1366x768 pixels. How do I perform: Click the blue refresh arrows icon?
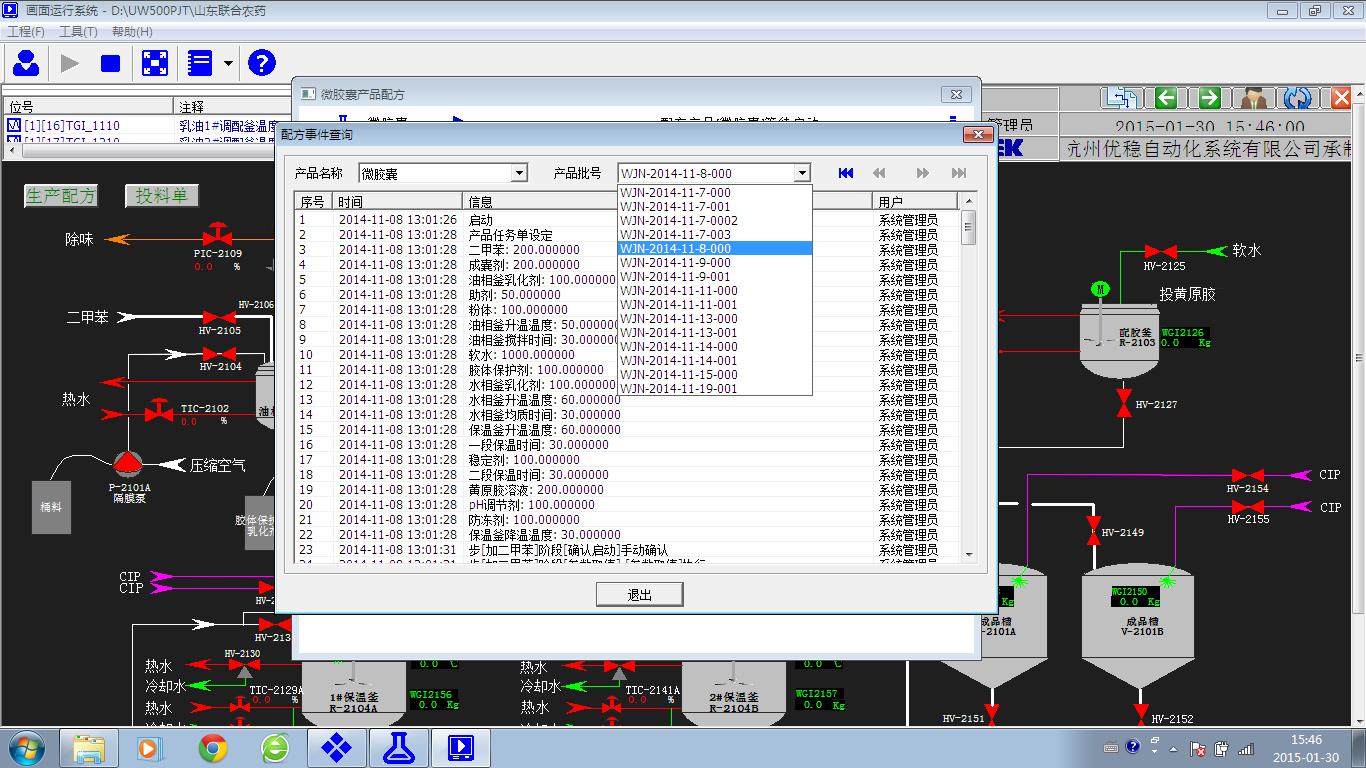[x=1297, y=98]
